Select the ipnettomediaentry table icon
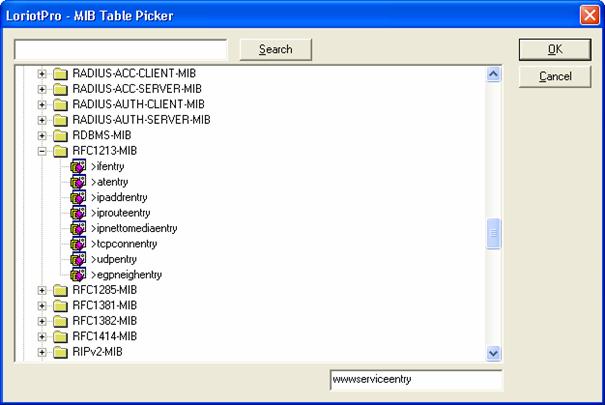The width and height of the screenshot is (605, 405). pos(79,229)
